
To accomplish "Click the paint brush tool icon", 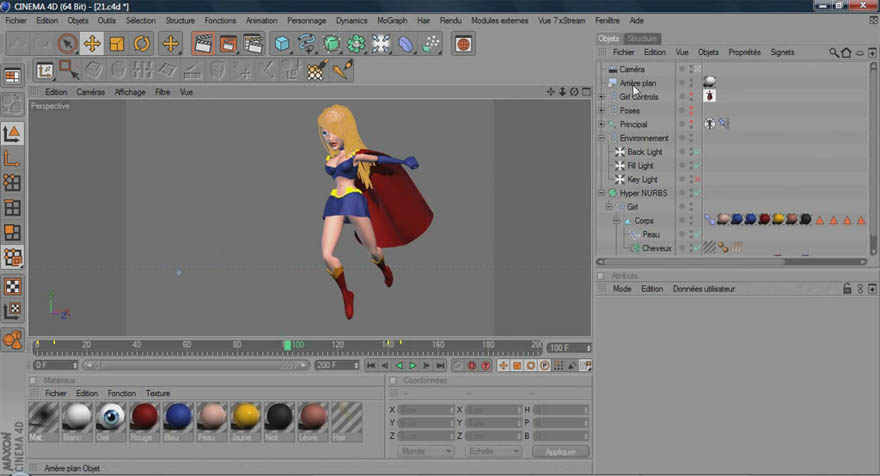I will 341,71.
